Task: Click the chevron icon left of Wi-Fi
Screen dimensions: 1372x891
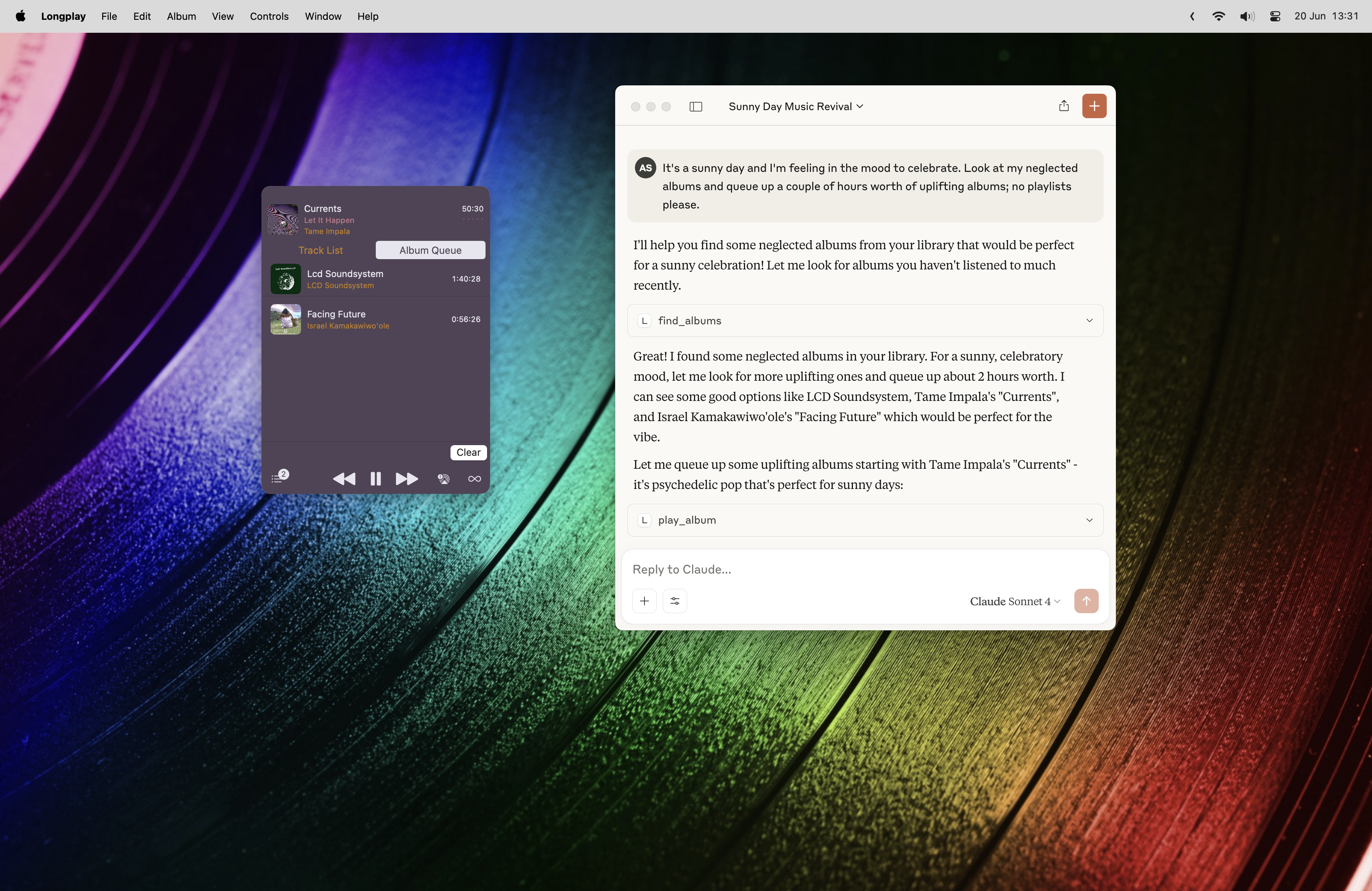Action: tap(1192, 16)
